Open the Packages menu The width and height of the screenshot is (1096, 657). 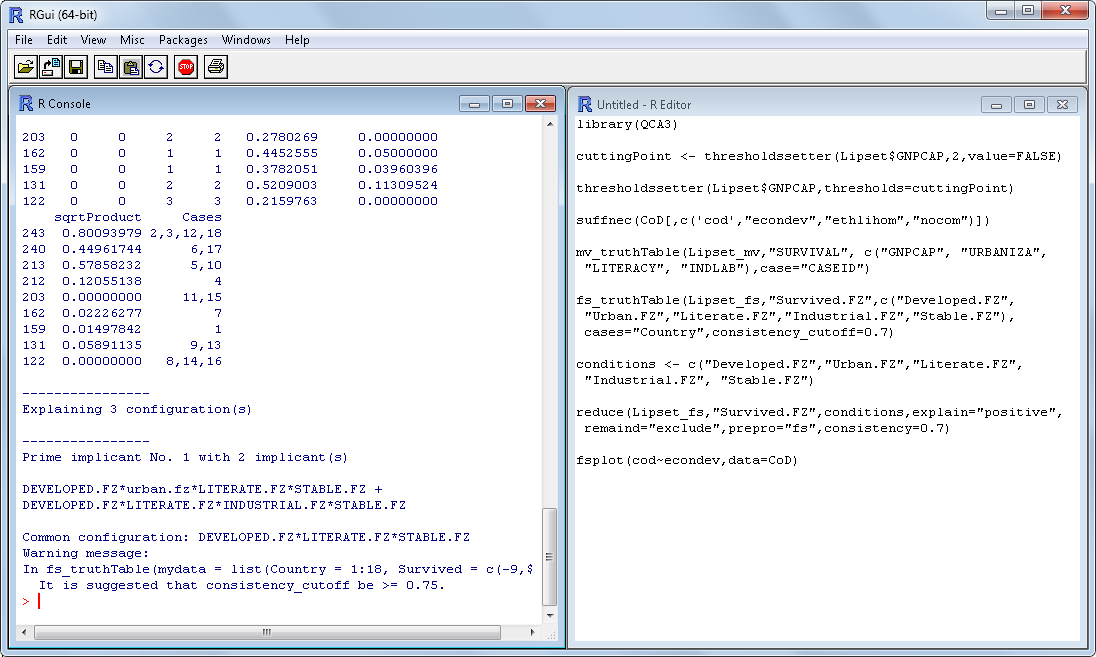click(x=183, y=40)
